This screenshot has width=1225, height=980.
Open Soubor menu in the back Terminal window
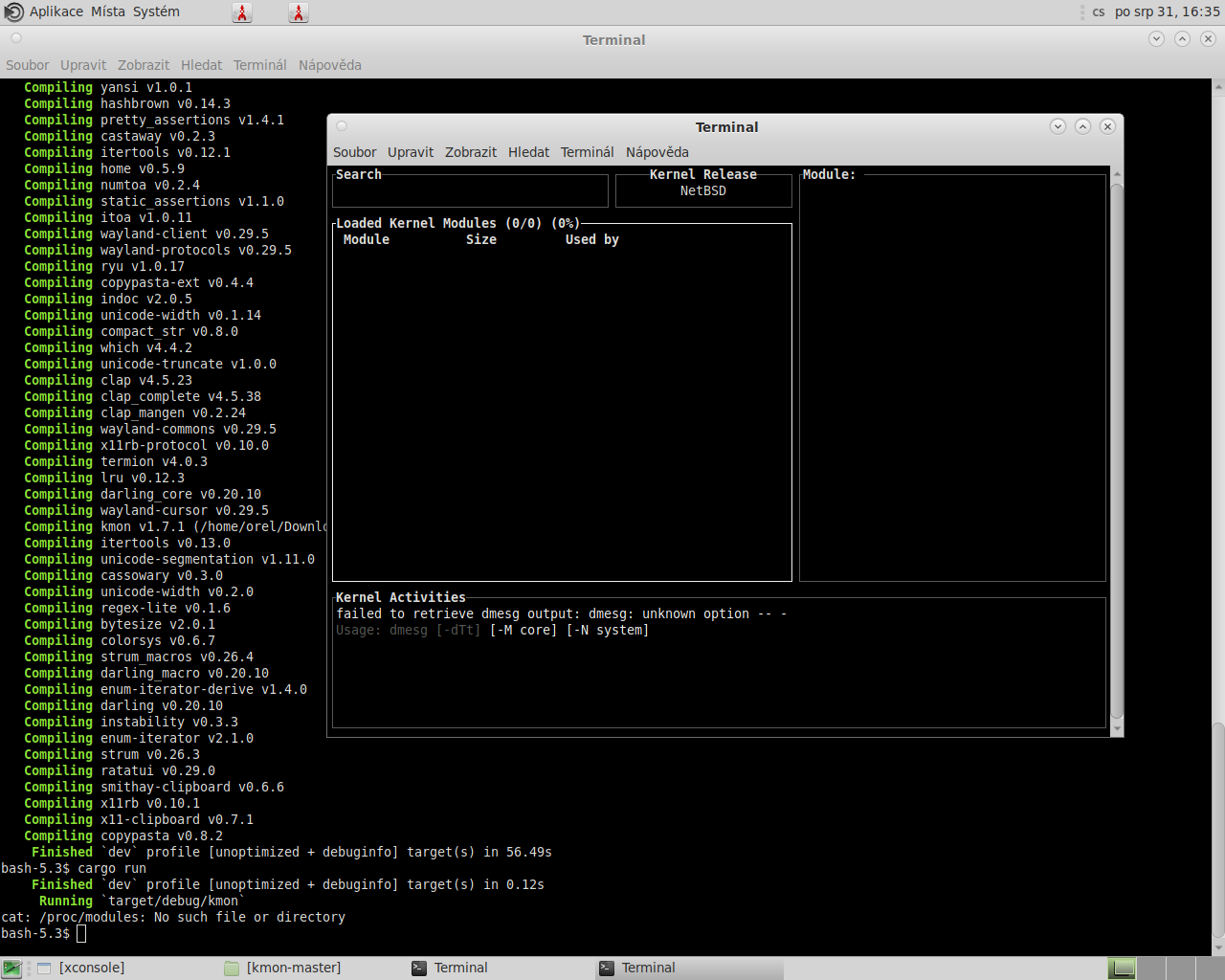[x=27, y=65]
